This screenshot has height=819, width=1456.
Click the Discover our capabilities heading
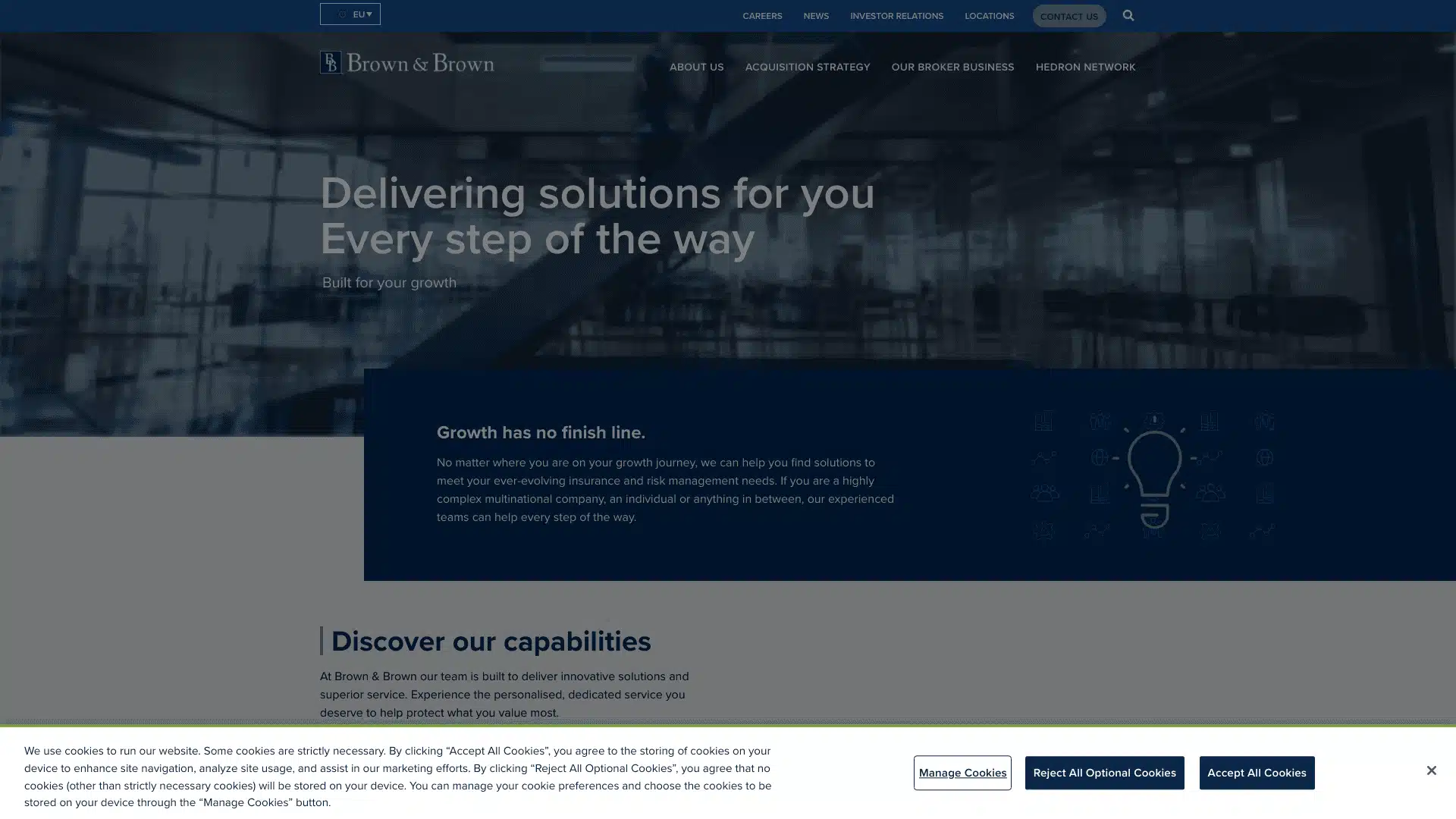click(491, 642)
